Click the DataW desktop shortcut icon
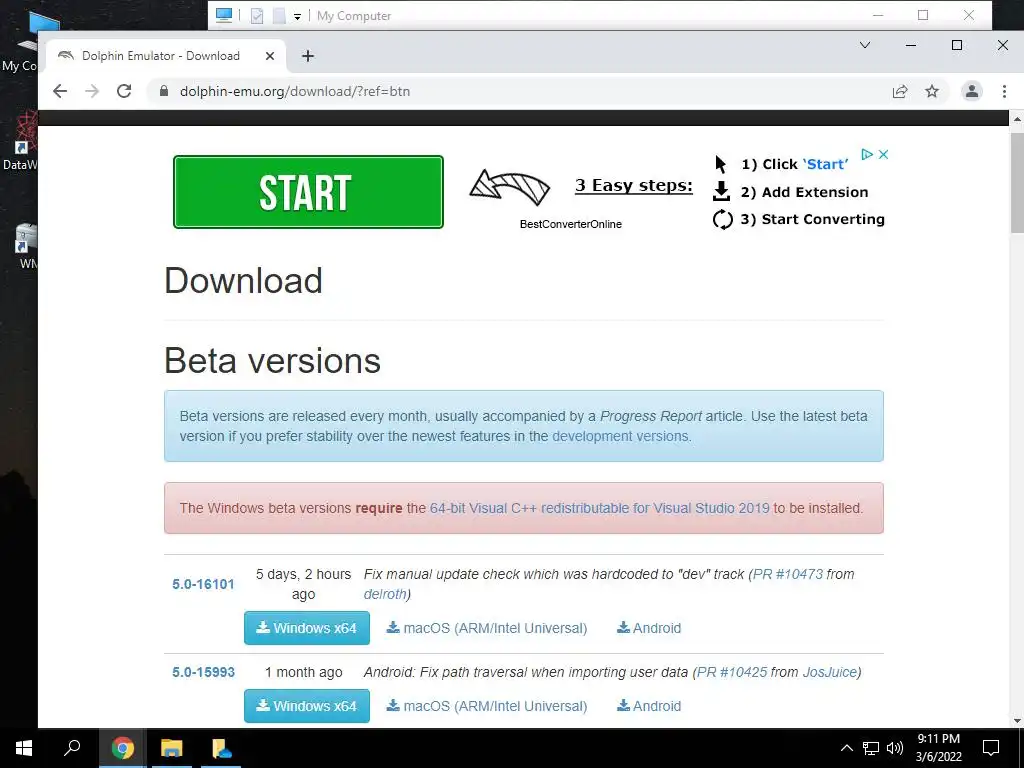Image resolution: width=1024 pixels, height=768 pixels. point(20,139)
